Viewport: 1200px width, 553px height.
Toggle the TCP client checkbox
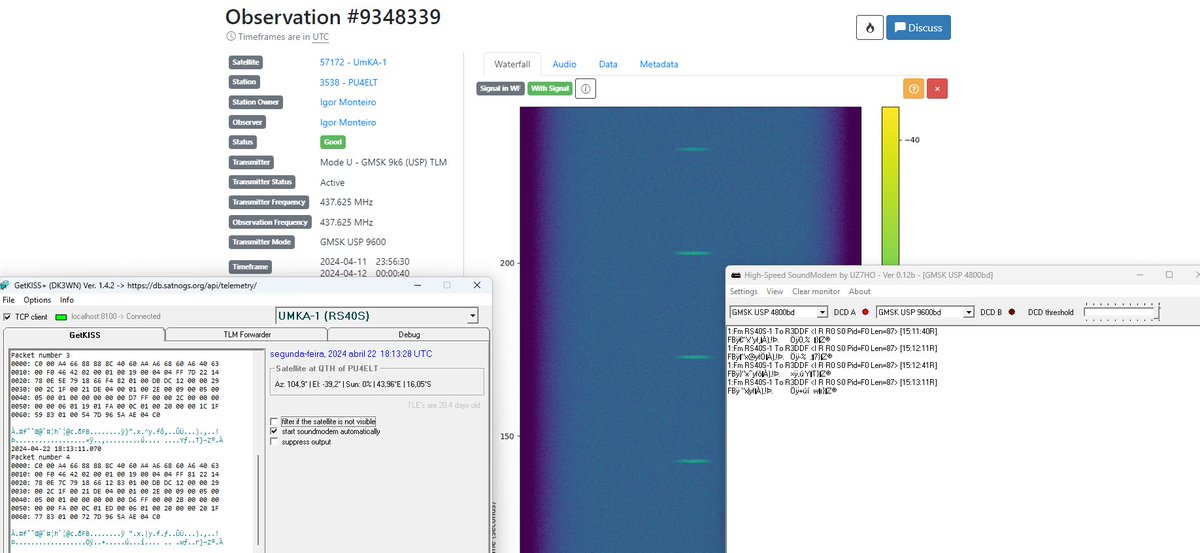(9, 317)
